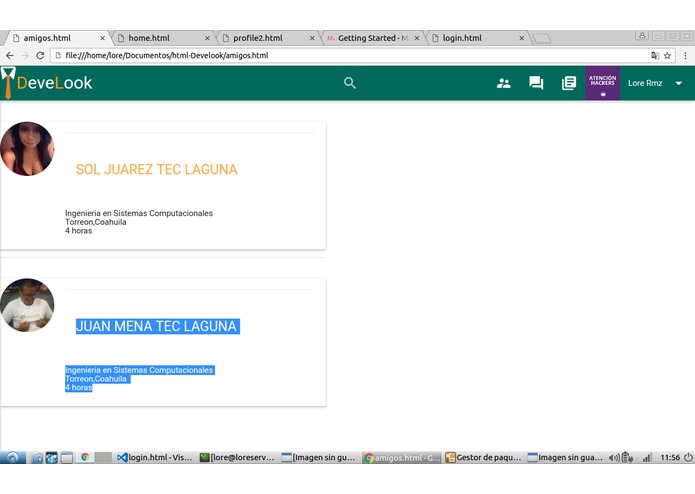This screenshot has width=695, height=494.
Task: Click Juan Mena's Torreon,Coahuila text
Action: [97, 379]
